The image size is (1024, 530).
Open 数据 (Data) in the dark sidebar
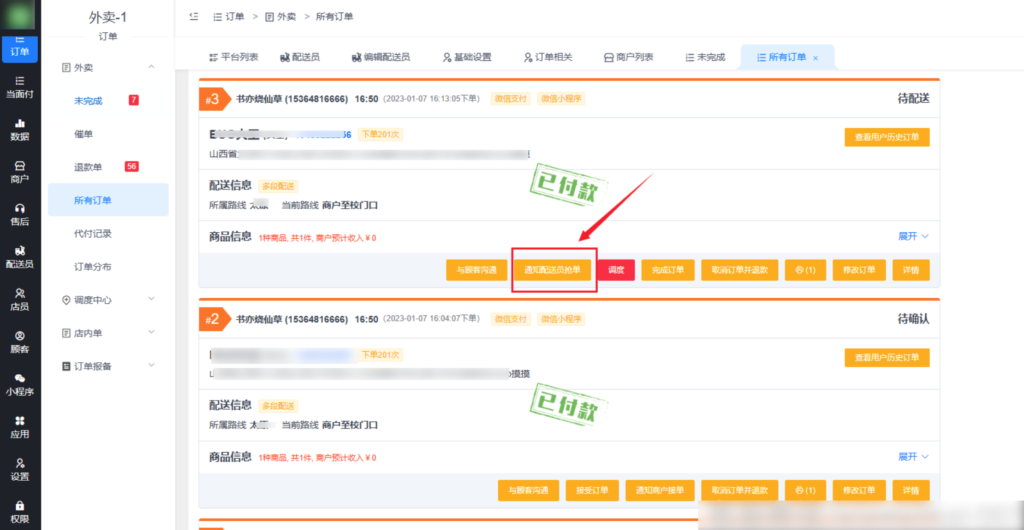(x=19, y=129)
